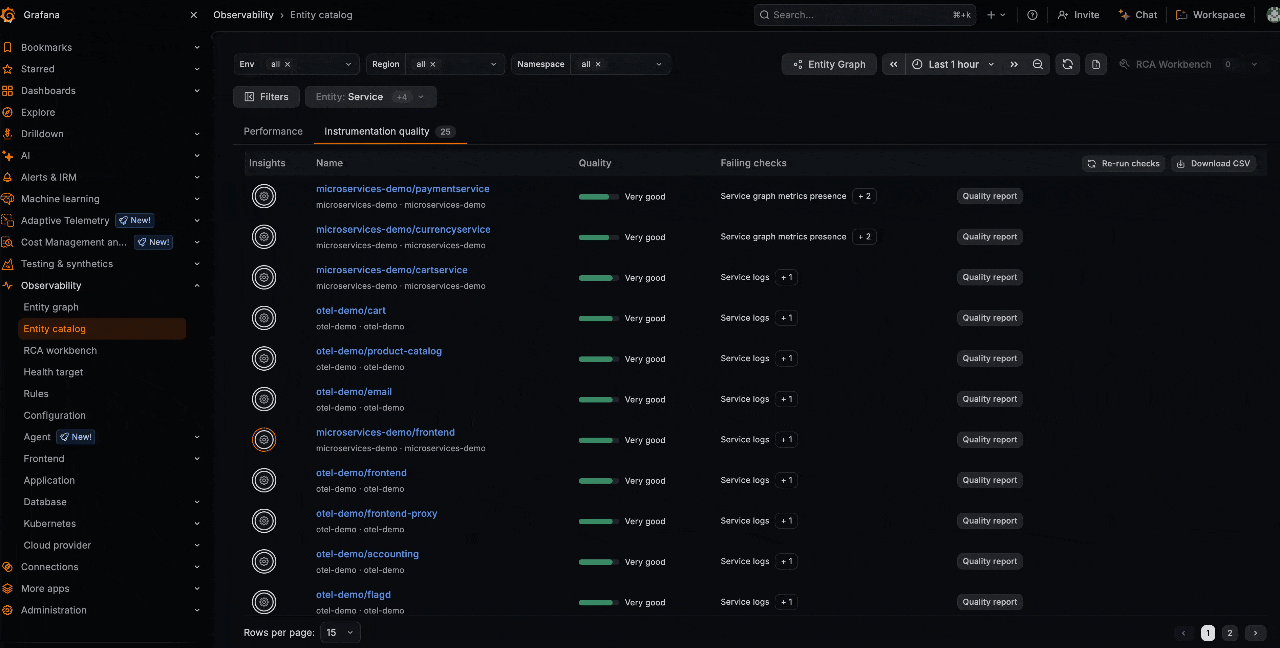Image resolution: width=1280 pixels, height=648 pixels.
Task: Click the quality bar for otel-demo/email
Action: [598, 400]
